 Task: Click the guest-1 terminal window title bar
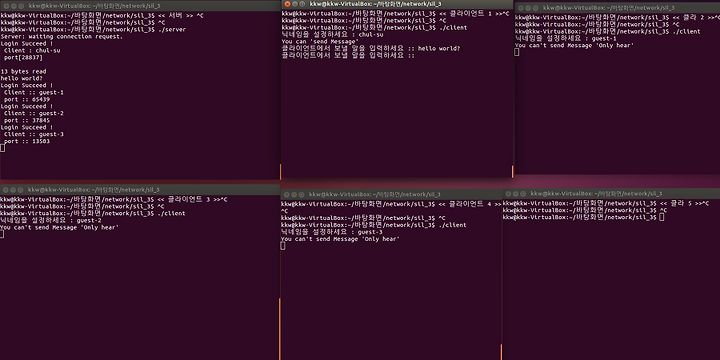pyautogui.click(x=618, y=8)
